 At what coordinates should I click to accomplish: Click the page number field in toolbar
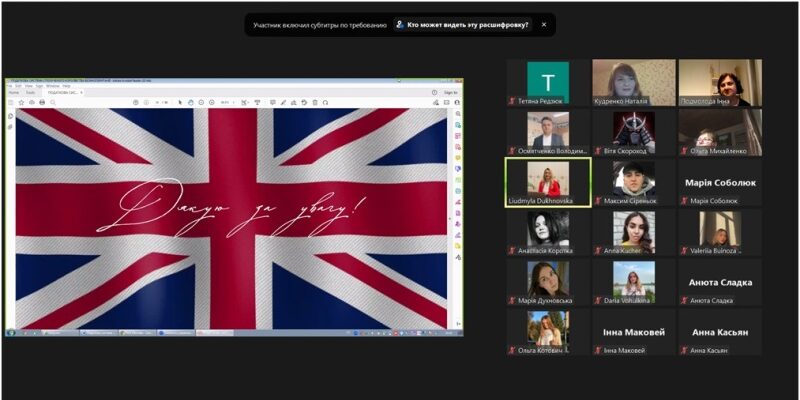158,103
